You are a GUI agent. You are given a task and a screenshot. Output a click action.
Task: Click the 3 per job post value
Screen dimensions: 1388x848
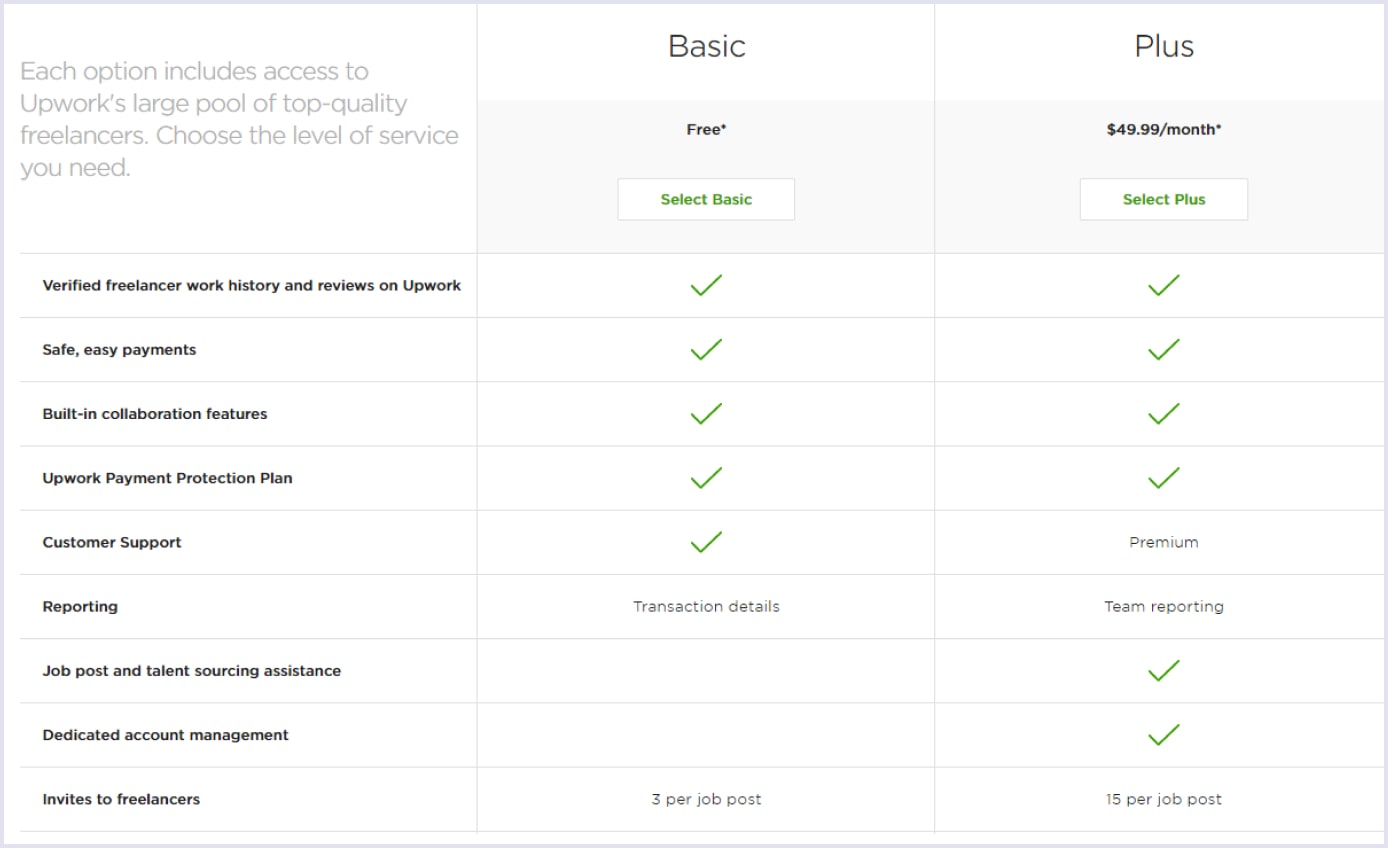pyautogui.click(x=706, y=800)
